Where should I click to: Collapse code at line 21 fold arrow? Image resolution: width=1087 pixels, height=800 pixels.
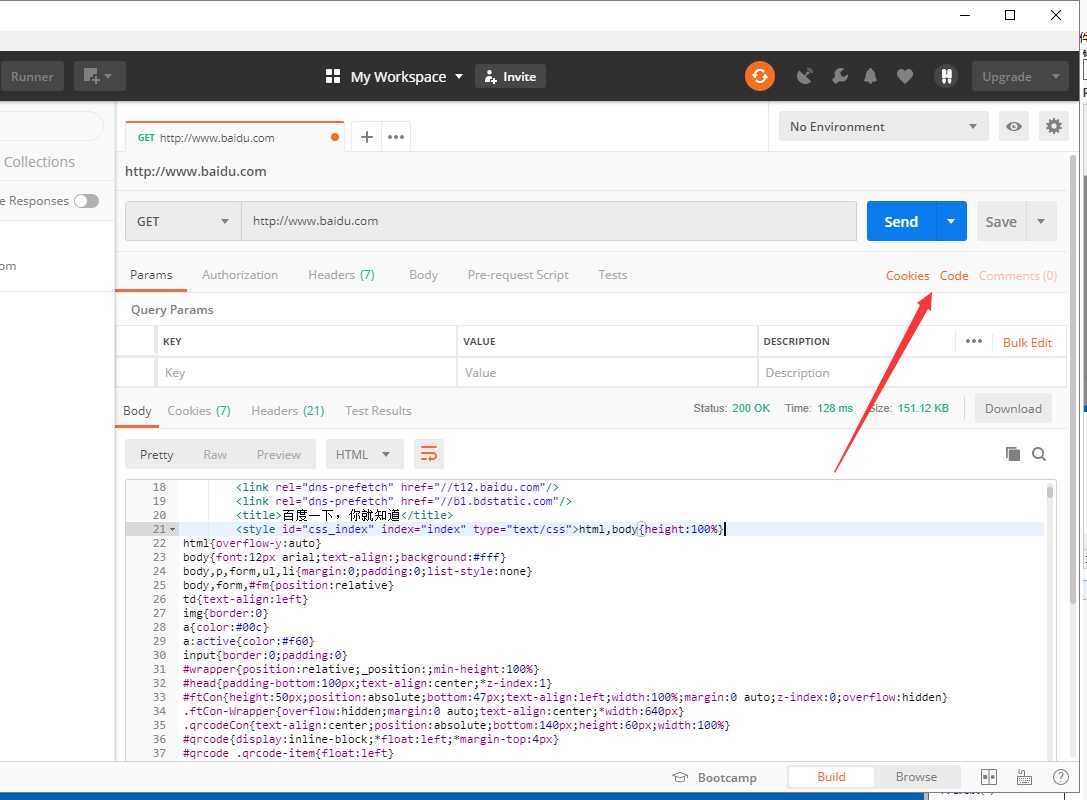tap(173, 530)
